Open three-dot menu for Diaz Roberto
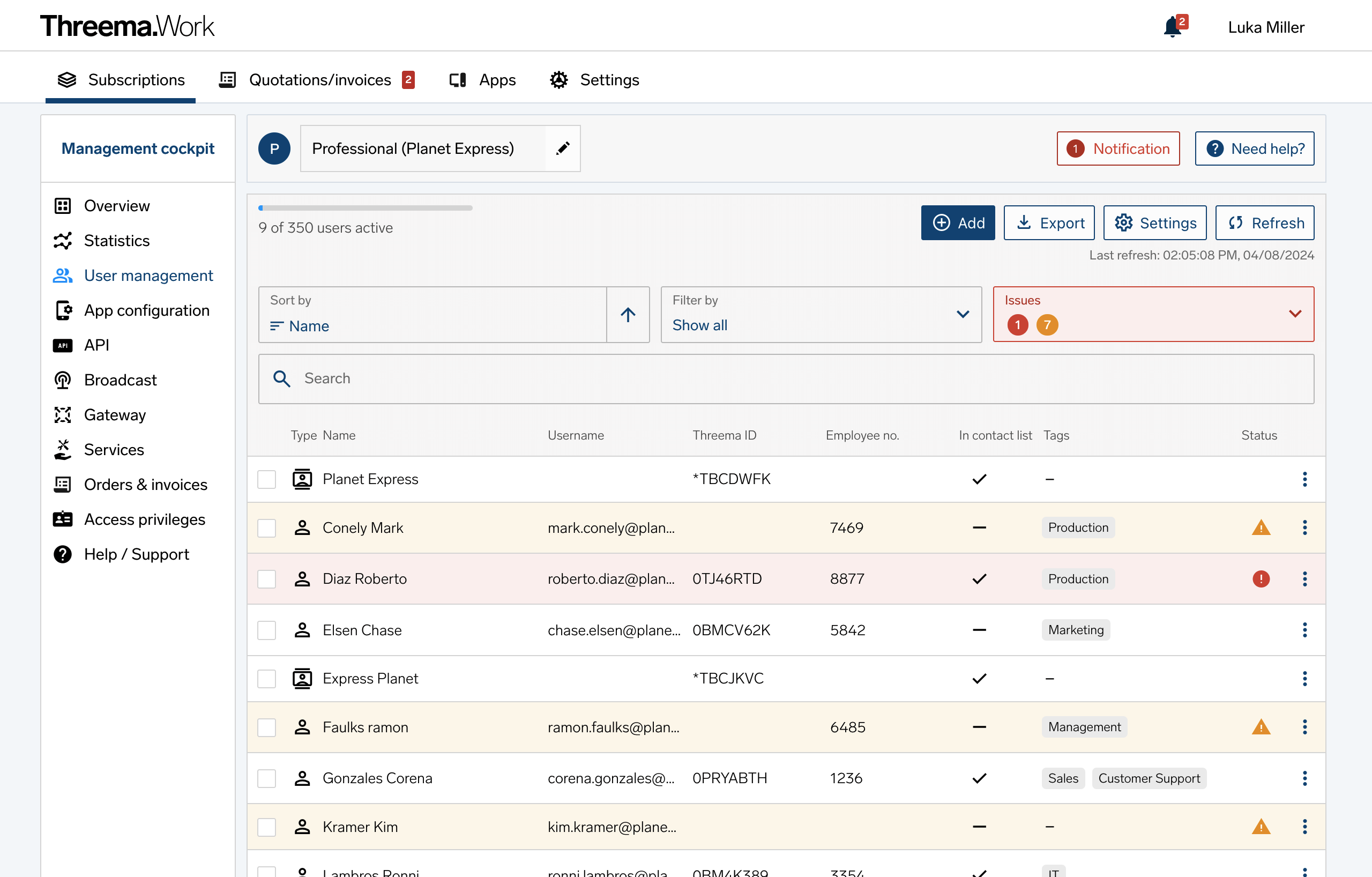Image resolution: width=1372 pixels, height=877 pixels. tap(1304, 579)
